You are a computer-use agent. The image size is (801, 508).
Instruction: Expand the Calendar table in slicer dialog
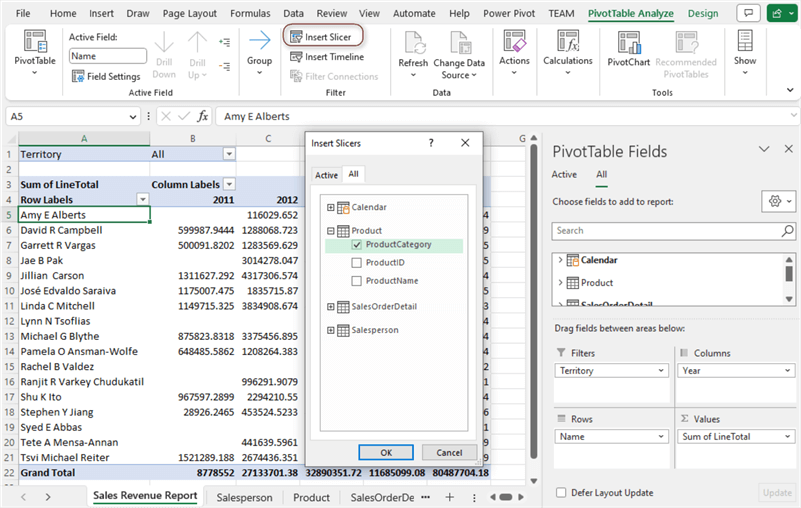[x=330, y=208]
